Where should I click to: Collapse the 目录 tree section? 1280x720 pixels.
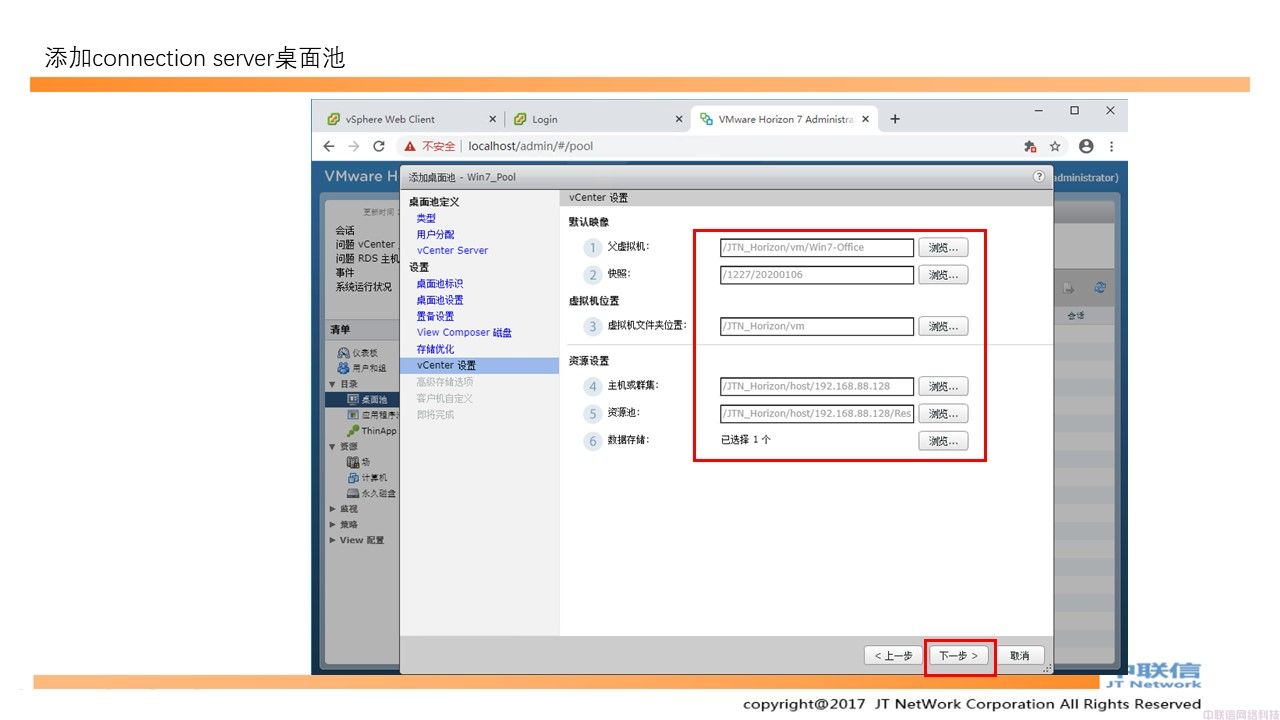click(x=333, y=384)
